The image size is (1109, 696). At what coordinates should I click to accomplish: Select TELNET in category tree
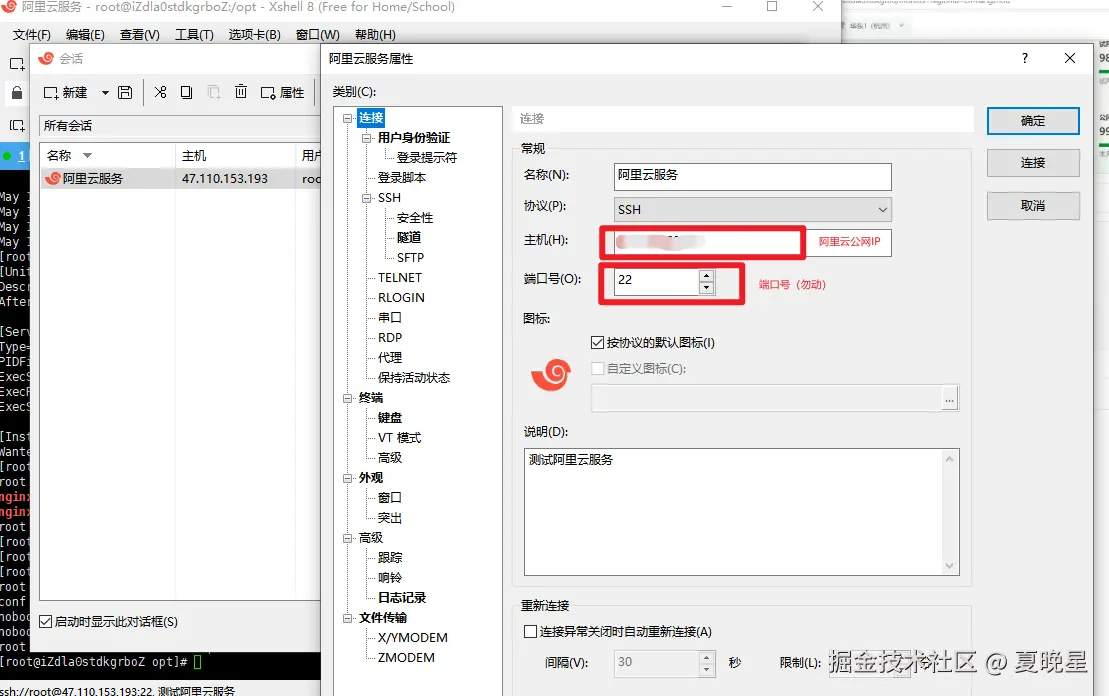(400, 278)
